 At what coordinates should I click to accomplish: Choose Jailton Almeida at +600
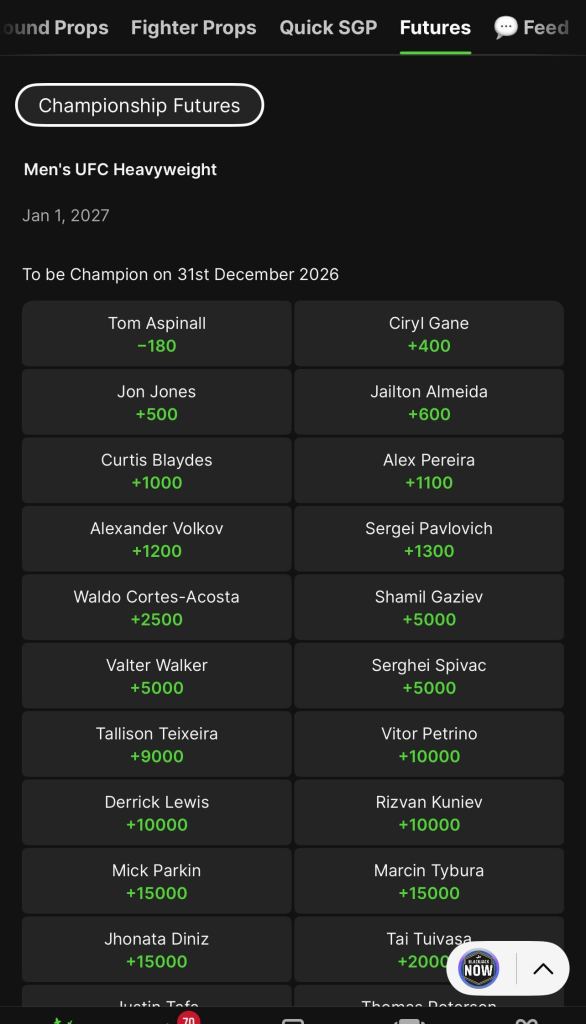pos(429,402)
